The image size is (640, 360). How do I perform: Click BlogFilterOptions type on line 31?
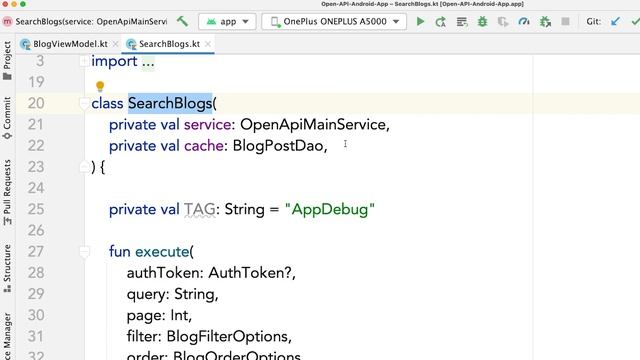click(227, 337)
